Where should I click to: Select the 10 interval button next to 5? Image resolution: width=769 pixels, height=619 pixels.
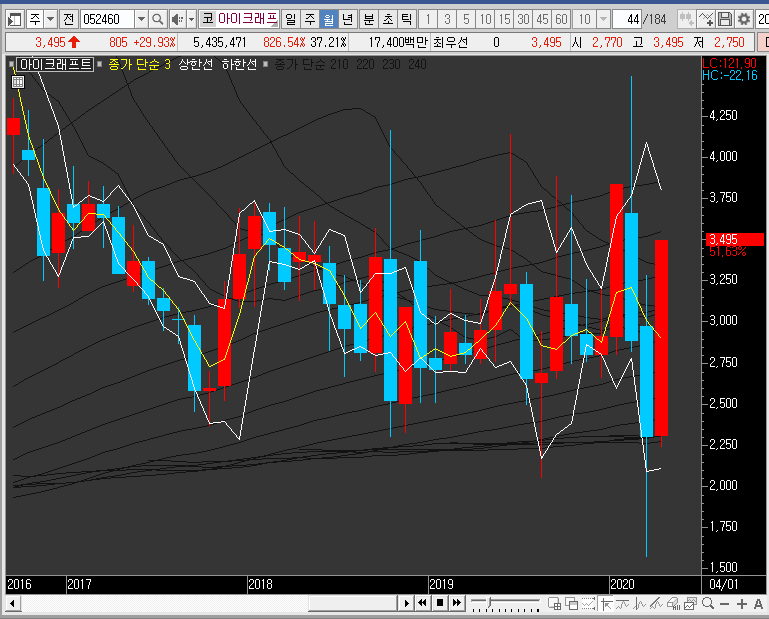coord(485,20)
